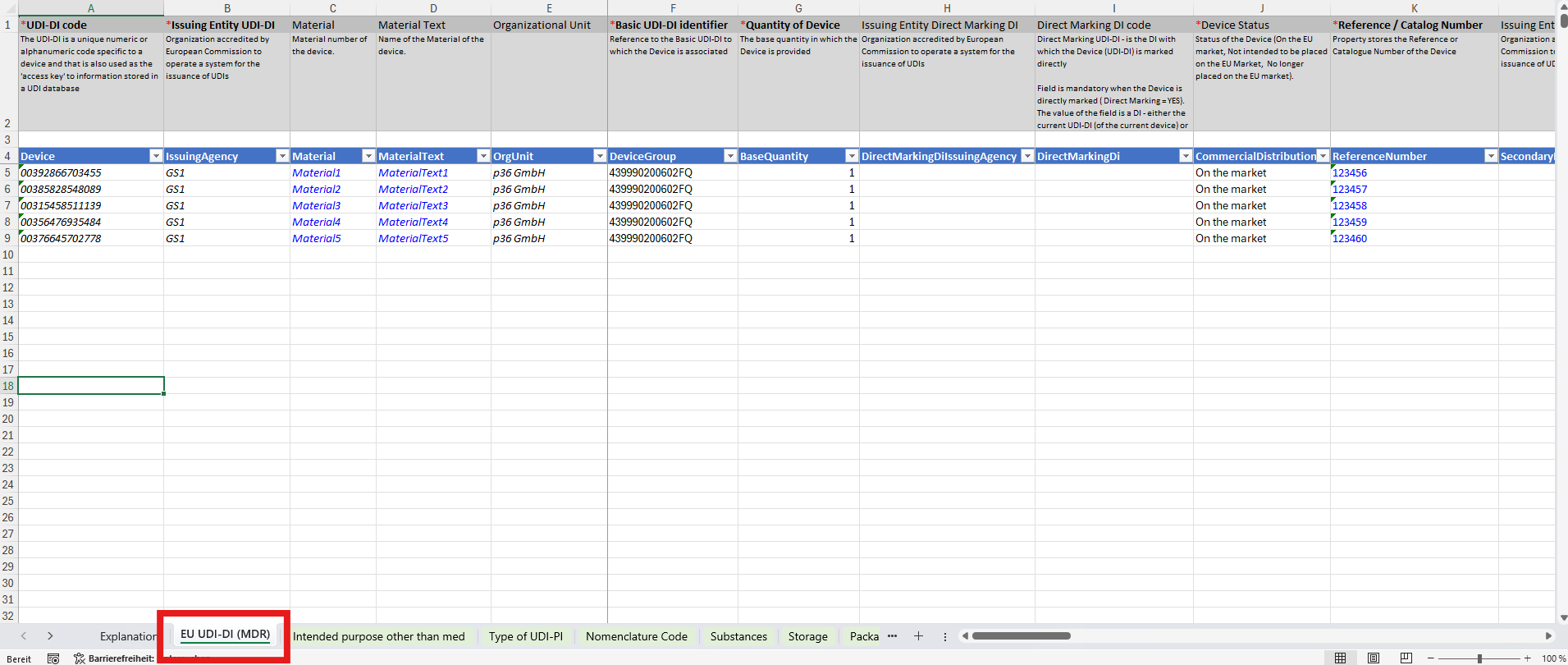Open filter dropdown for Device column
Screen dimensions: 1568x665
click(x=156, y=156)
